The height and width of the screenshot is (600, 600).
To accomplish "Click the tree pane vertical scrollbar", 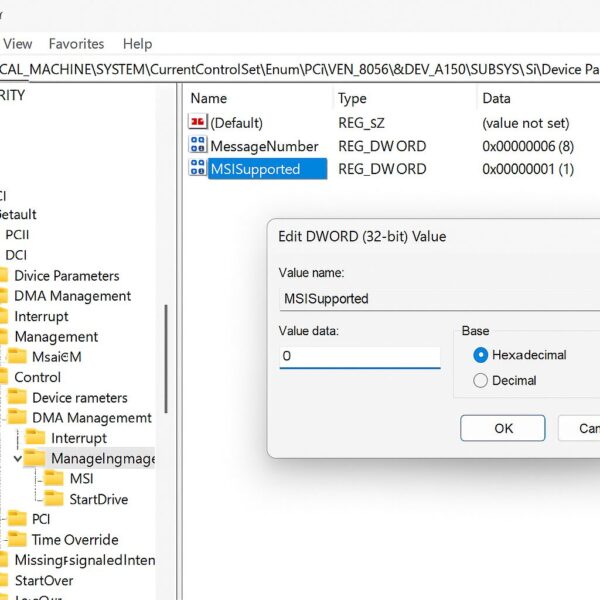I will coord(166,359).
